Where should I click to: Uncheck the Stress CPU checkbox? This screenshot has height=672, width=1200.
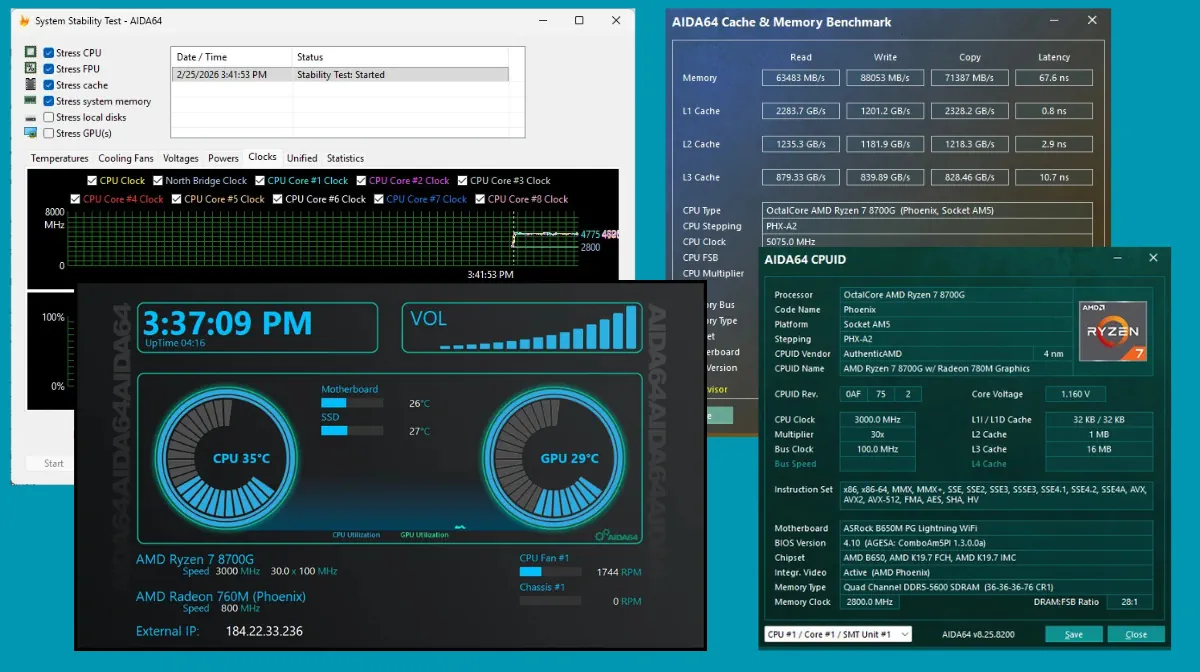coord(48,53)
